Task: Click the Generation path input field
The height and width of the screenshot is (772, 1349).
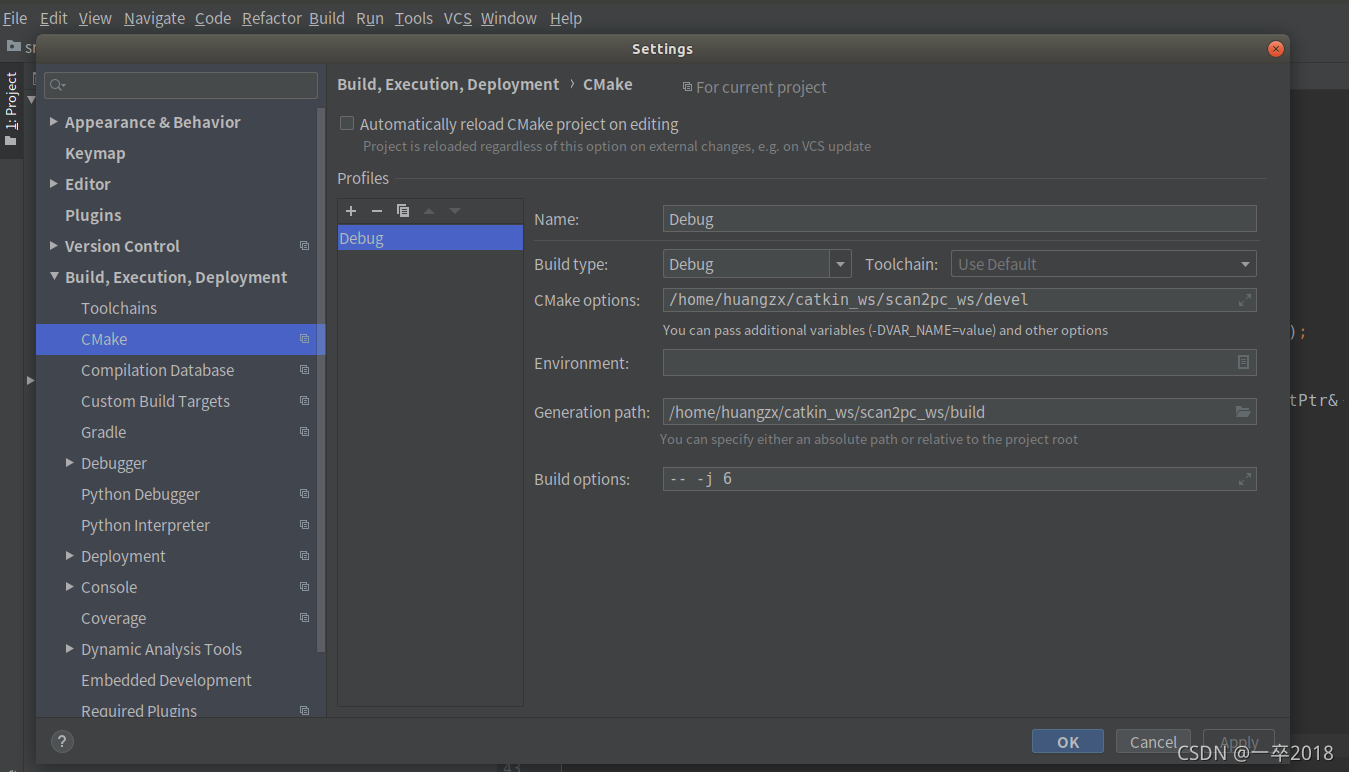Action: [959, 412]
